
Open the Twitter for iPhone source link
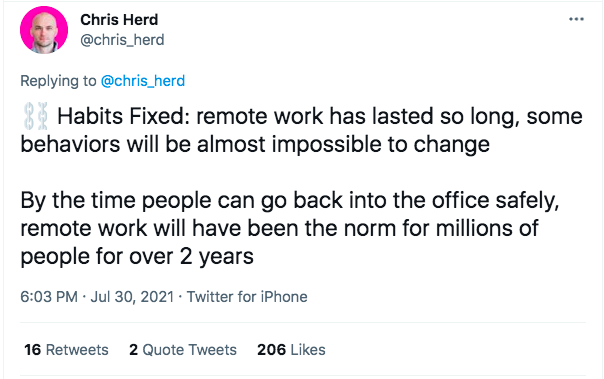tap(247, 297)
